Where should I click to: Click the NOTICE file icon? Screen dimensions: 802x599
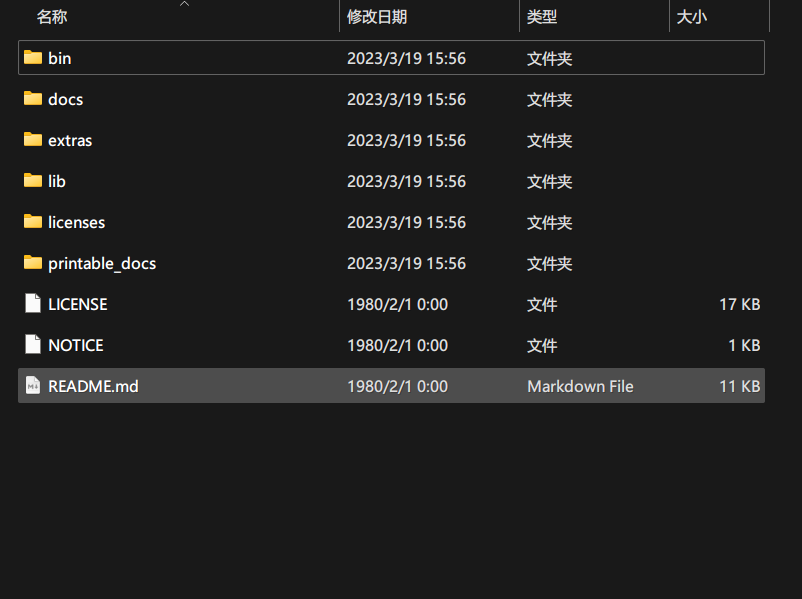[33, 345]
